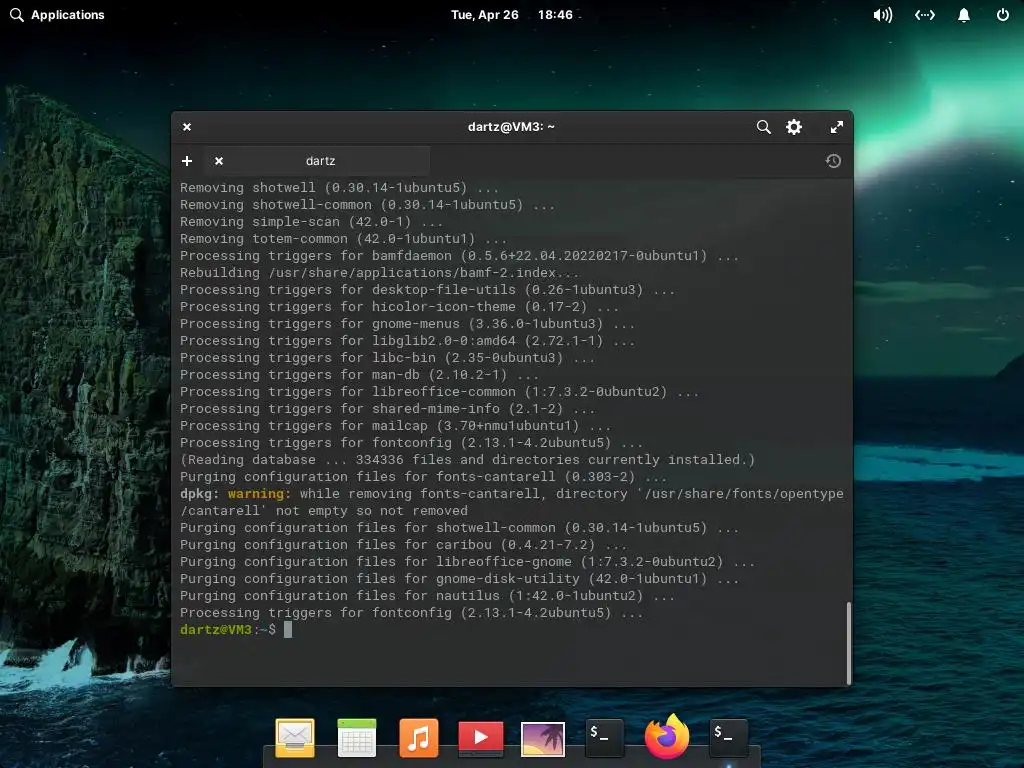1024x768 pixels.
Task: Launch Firefox from the dock
Action: click(666, 737)
